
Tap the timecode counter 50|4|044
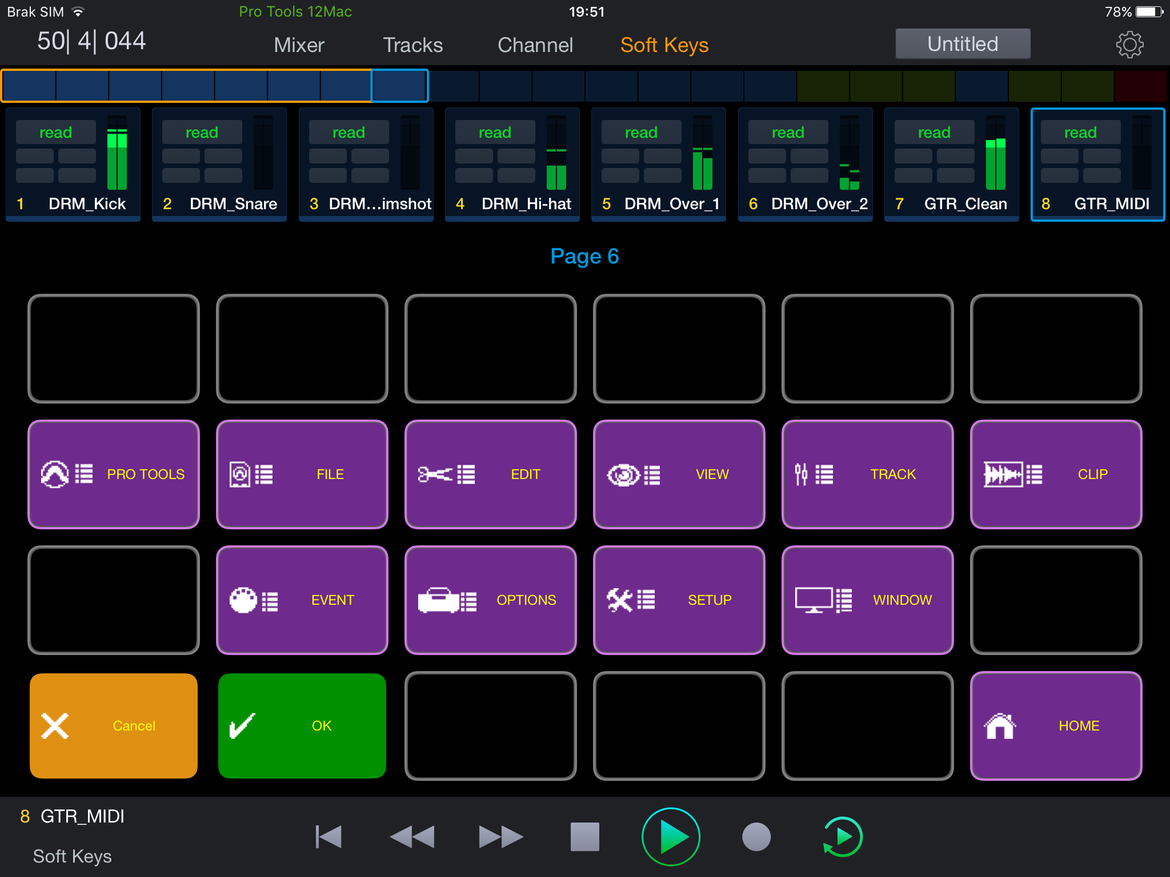91,41
